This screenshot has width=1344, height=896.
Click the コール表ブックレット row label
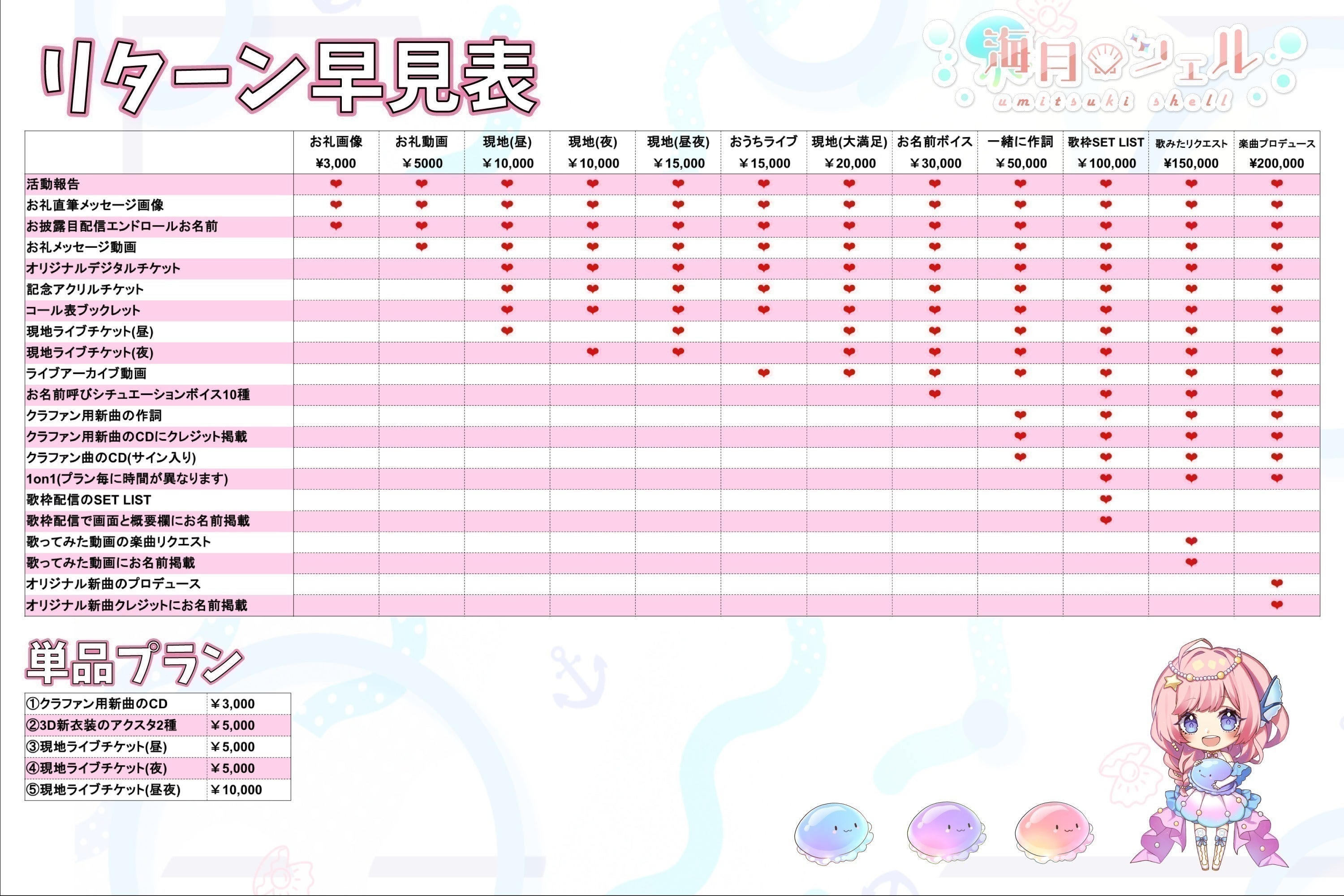coord(83,310)
